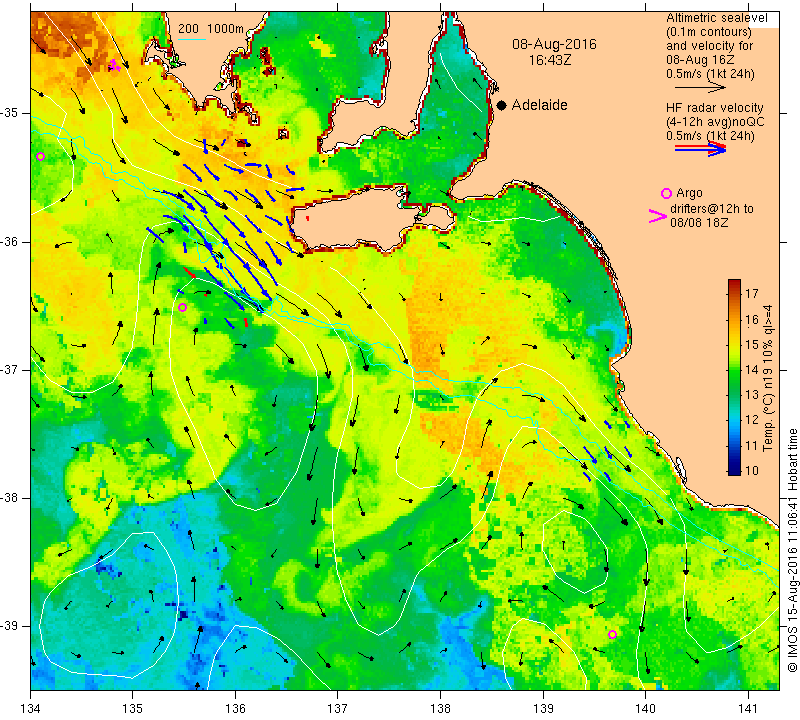Click the magenta drifters arrowhead legend symbol

point(658,216)
